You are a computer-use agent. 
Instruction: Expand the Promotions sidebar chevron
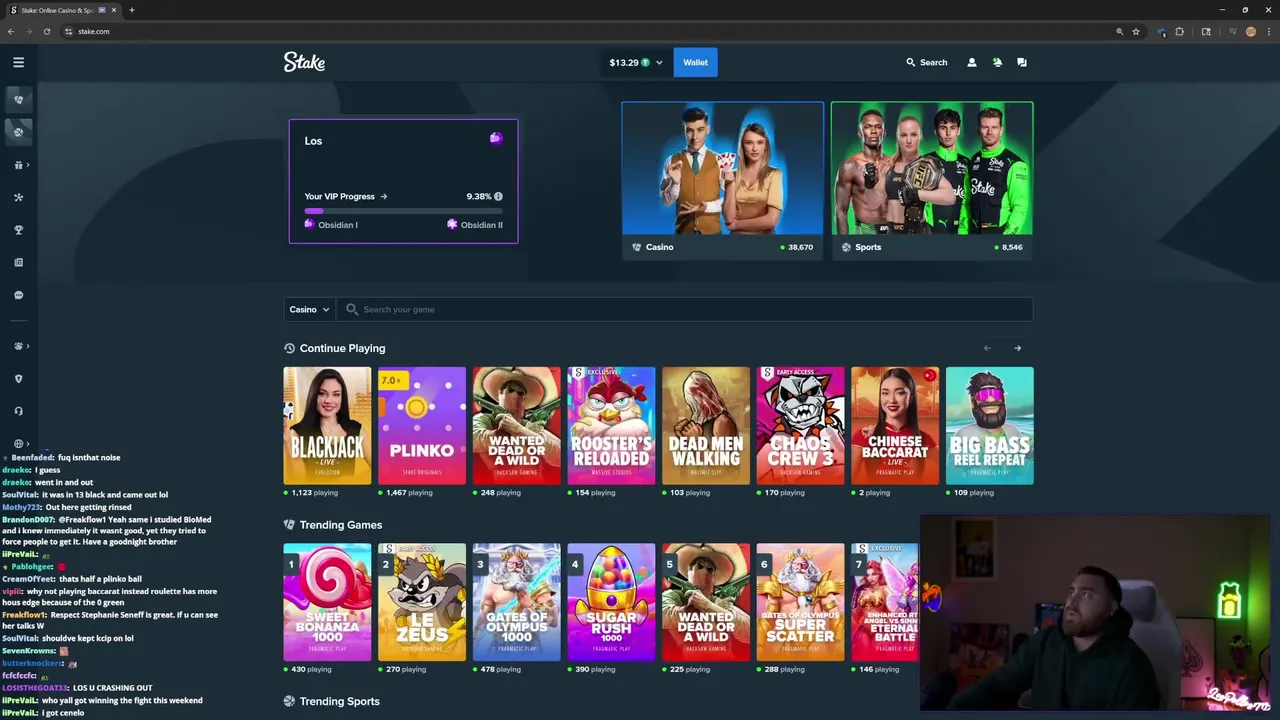pyautogui.click(x=28, y=165)
